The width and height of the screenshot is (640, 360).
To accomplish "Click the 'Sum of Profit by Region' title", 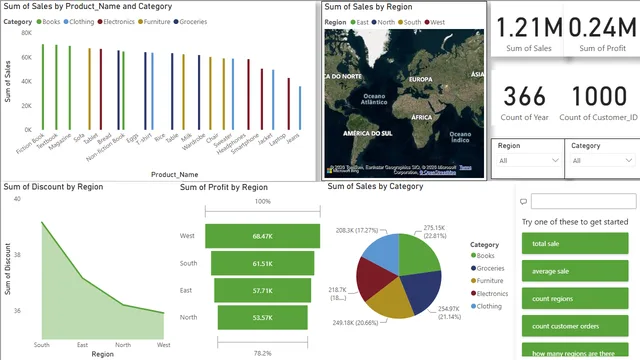I will [224, 187].
